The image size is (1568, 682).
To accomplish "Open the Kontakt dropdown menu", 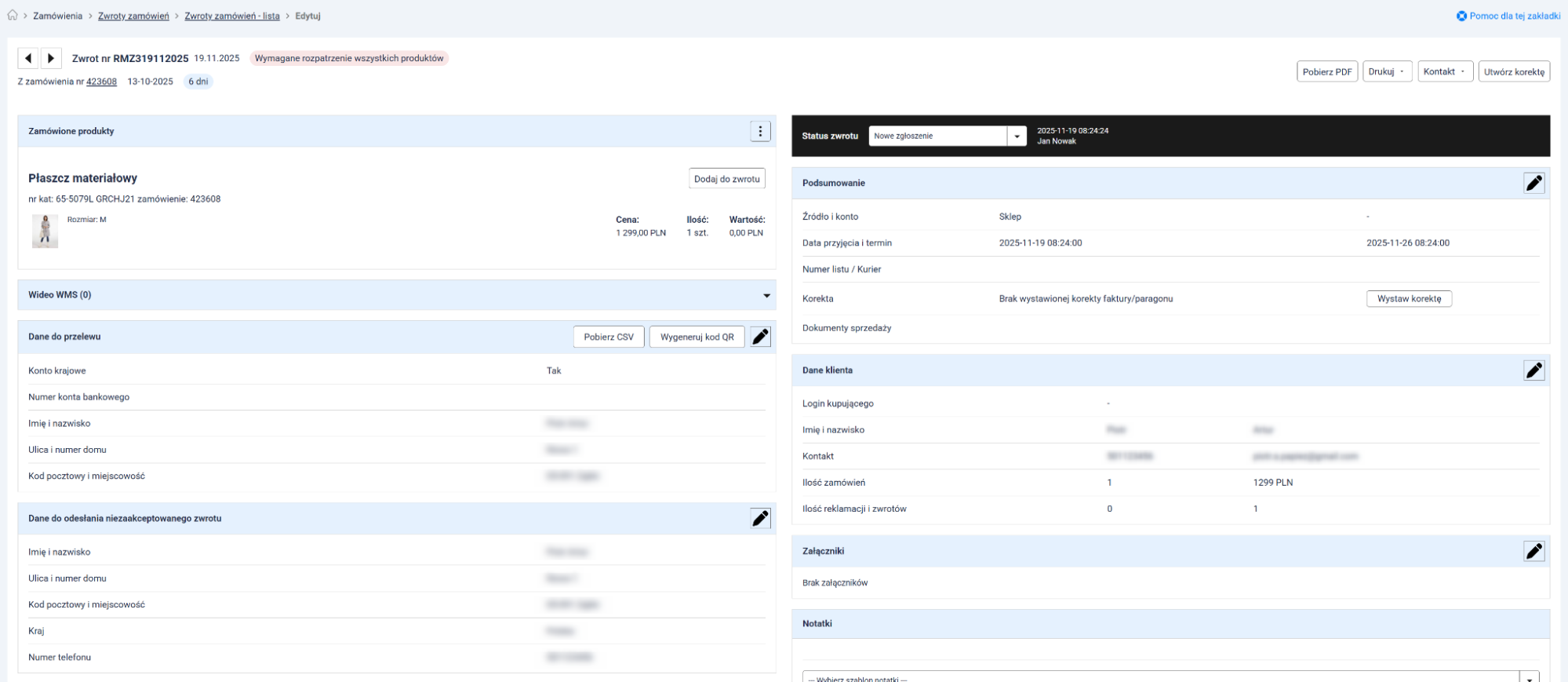I will click(x=1444, y=71).
